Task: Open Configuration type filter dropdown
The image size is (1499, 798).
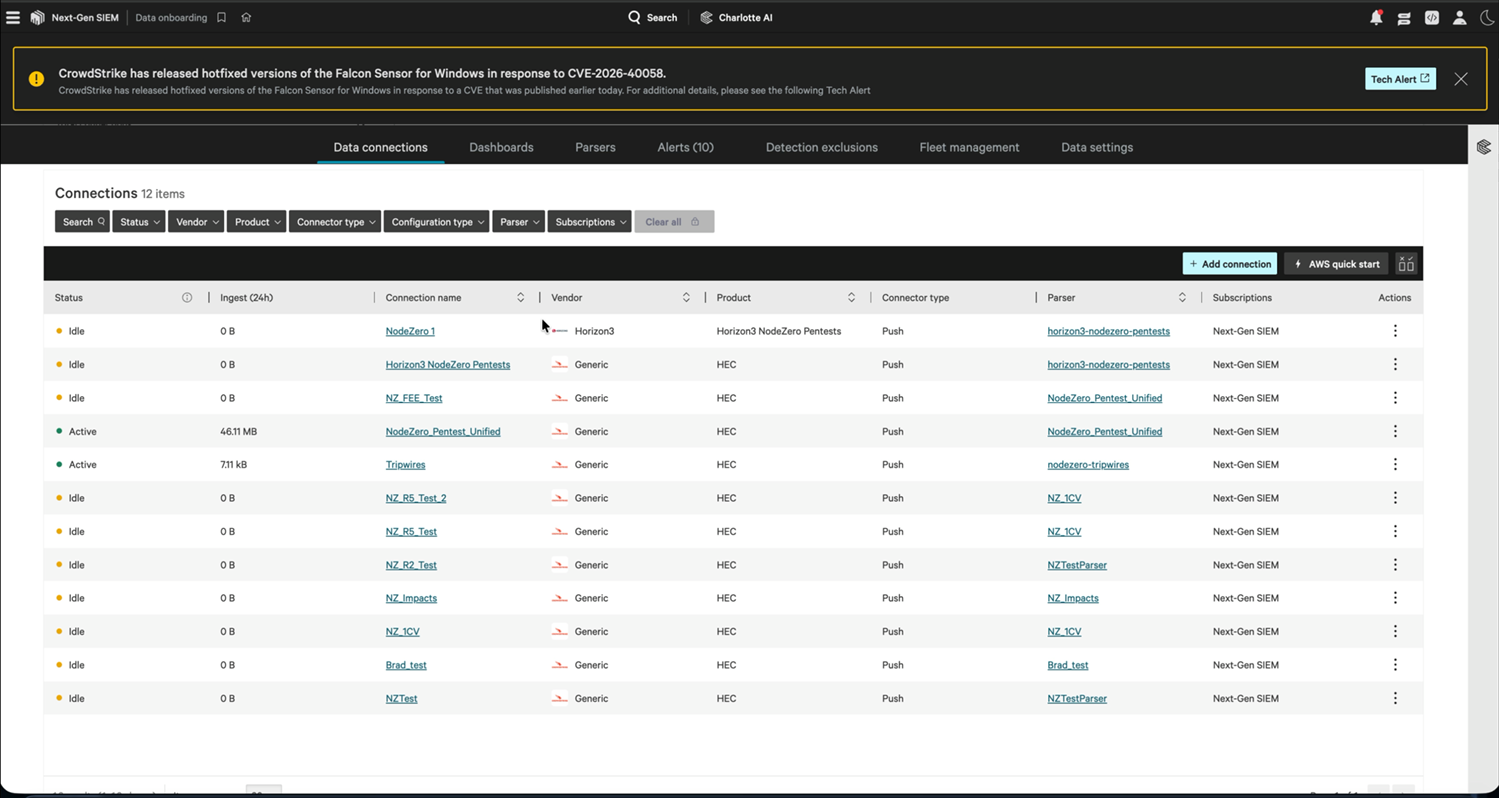Action: [x=437, y=222]
